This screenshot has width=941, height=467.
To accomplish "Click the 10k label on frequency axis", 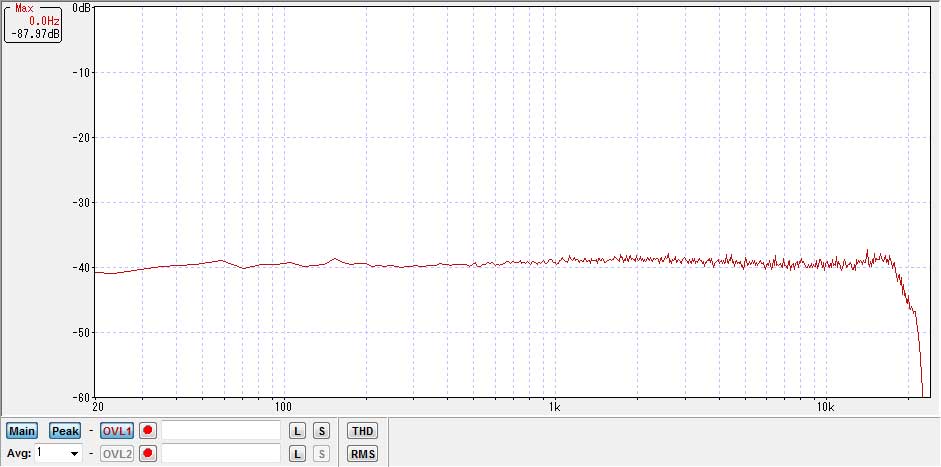I will [x=824, y=408].
